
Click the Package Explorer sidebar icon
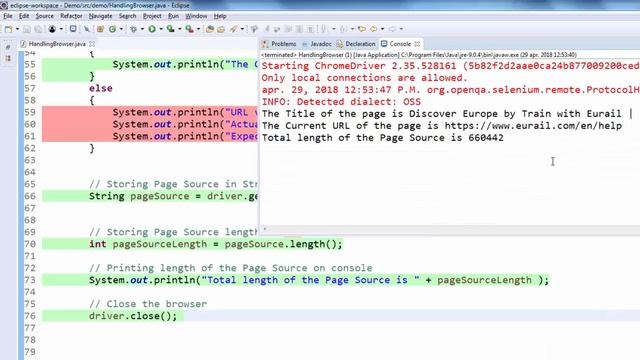8,48
